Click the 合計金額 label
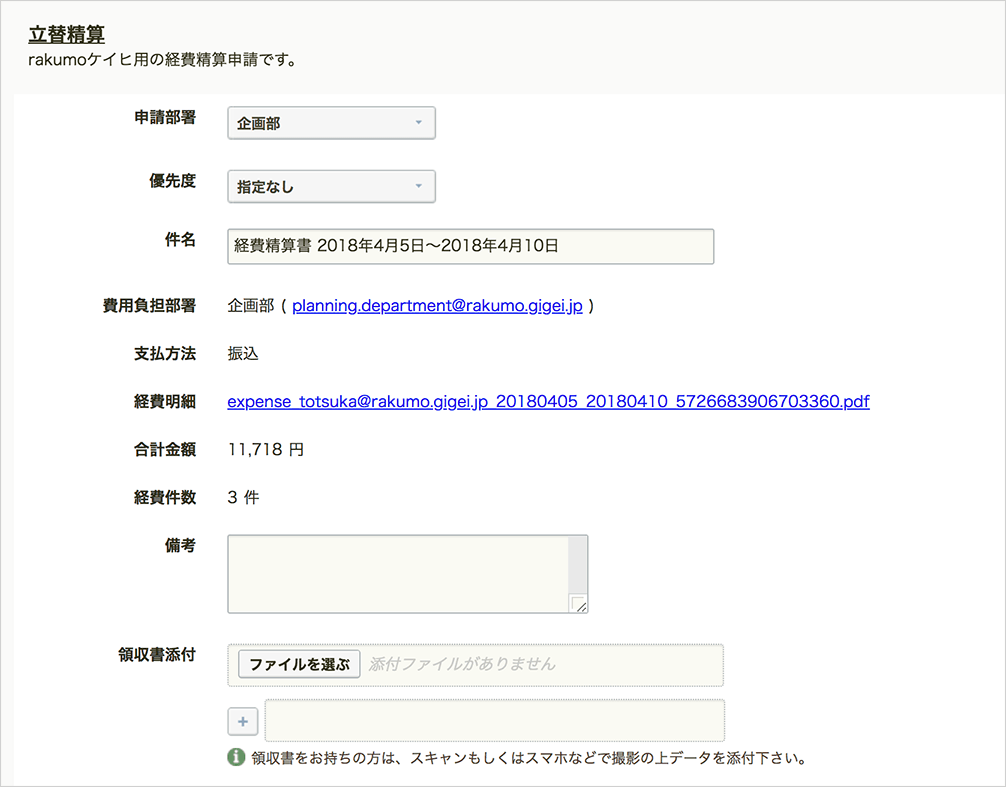This screenshot has height=787, width=1006. tap(165, 450)
